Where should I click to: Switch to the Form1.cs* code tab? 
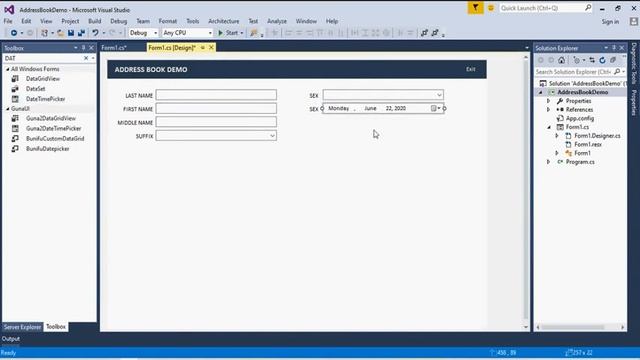(x=114, y=48)
